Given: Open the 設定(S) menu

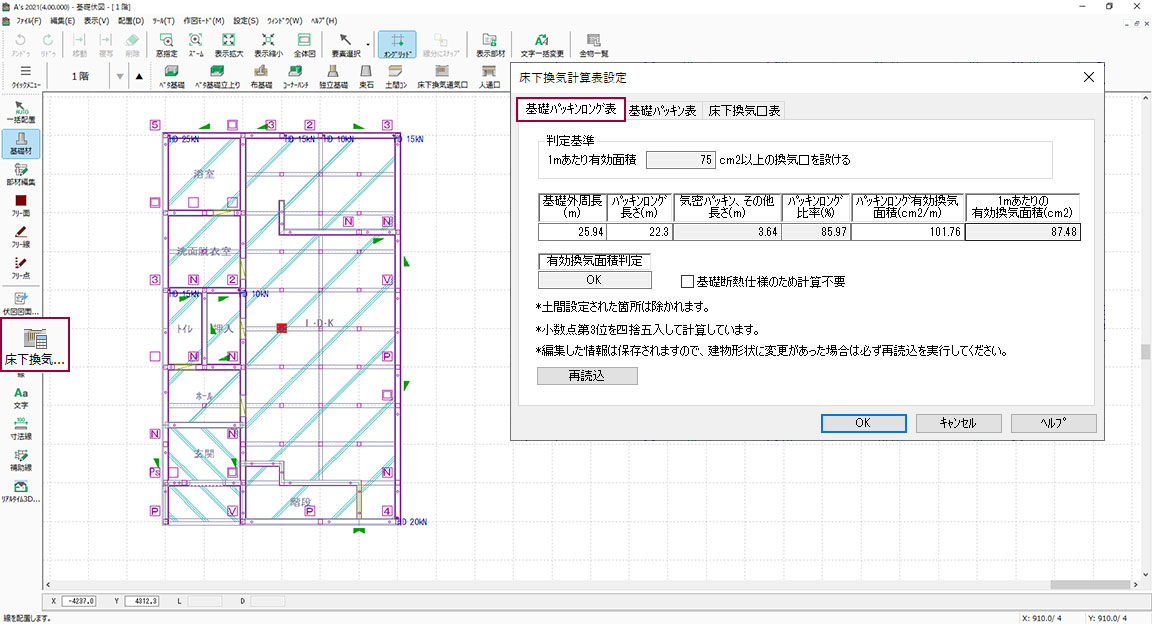Looking at the screenshot, I should point(245,21).
